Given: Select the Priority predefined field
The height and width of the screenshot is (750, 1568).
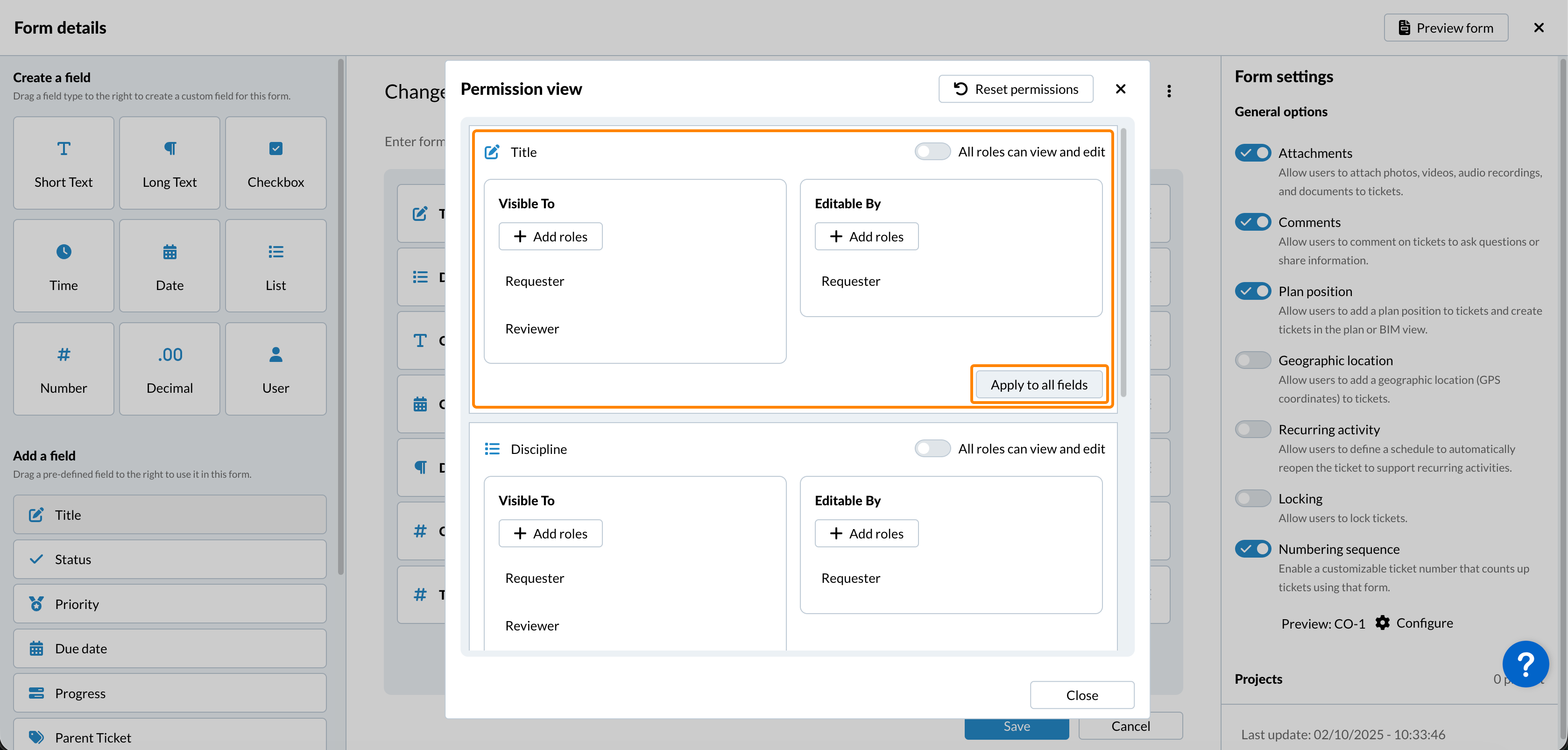Looking at the screenshot, I should pyautogui.click(x=169, y=604).
